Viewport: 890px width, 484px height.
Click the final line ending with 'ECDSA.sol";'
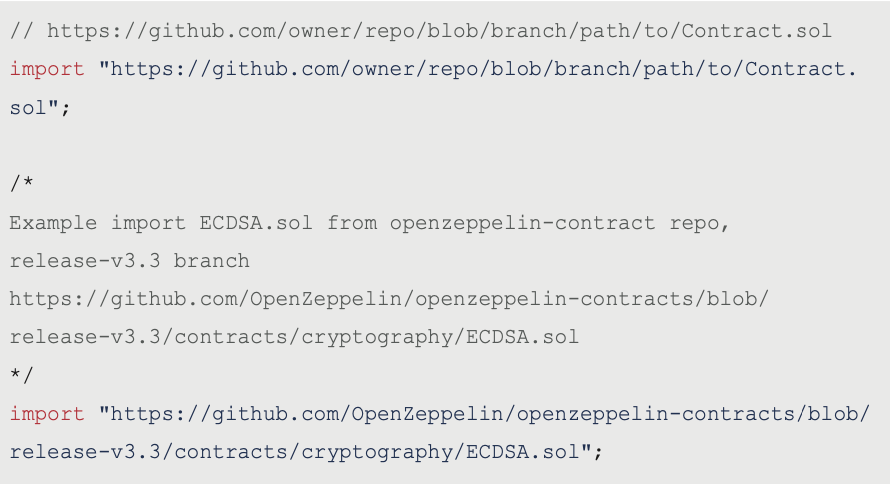307,452
